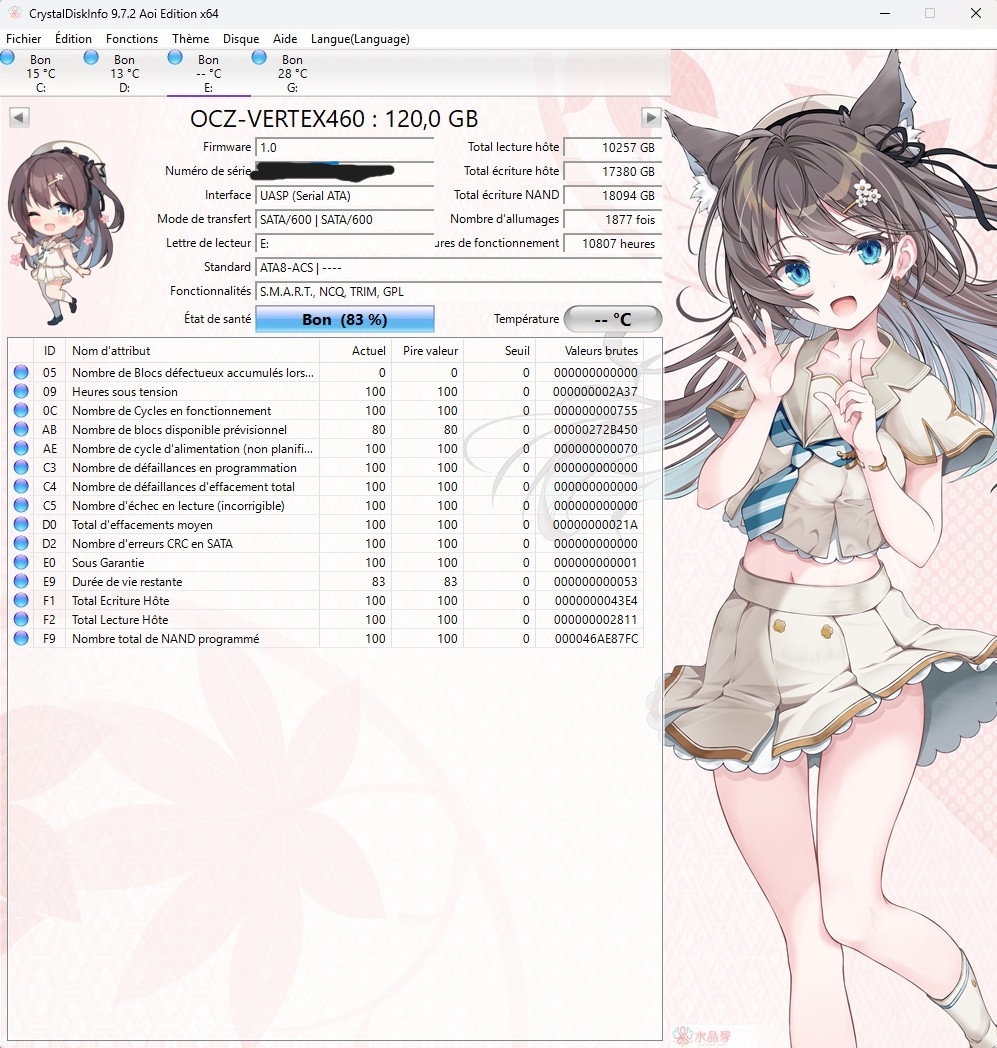The width and height of the screenshot is (997, 1048).
Task: Click the temperature display button
Action: 612,320
